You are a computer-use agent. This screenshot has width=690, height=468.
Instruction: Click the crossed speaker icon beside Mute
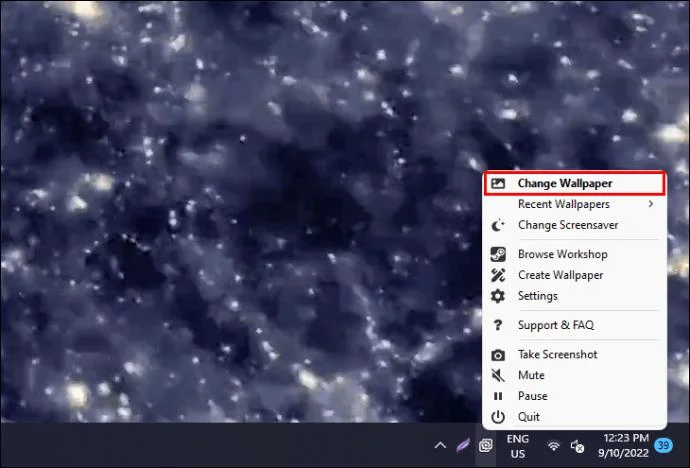[498, 375]
